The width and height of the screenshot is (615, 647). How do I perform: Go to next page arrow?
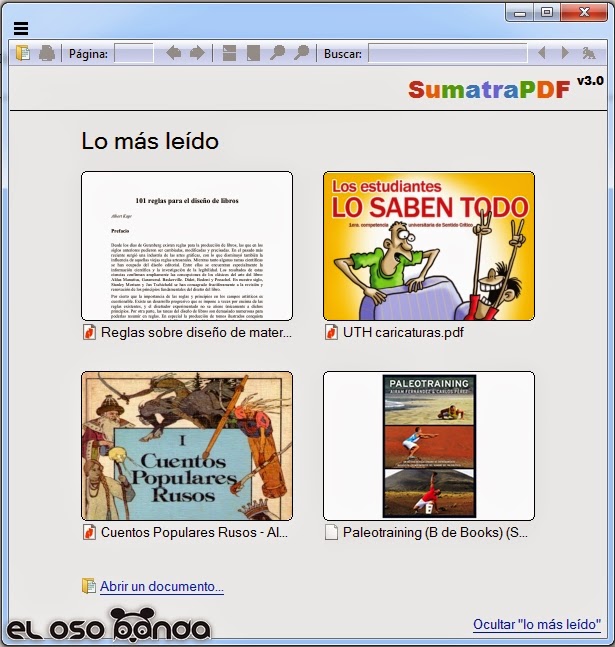coord(197,53)
